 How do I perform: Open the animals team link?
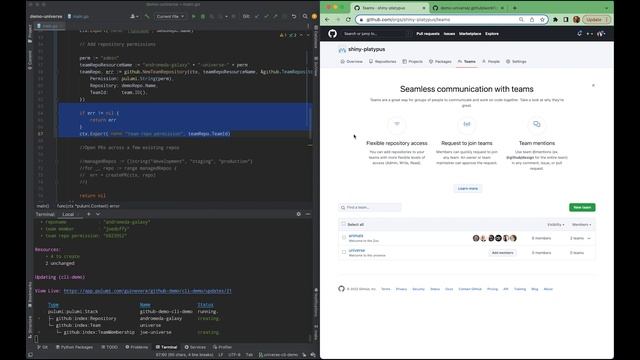[356, 236]
